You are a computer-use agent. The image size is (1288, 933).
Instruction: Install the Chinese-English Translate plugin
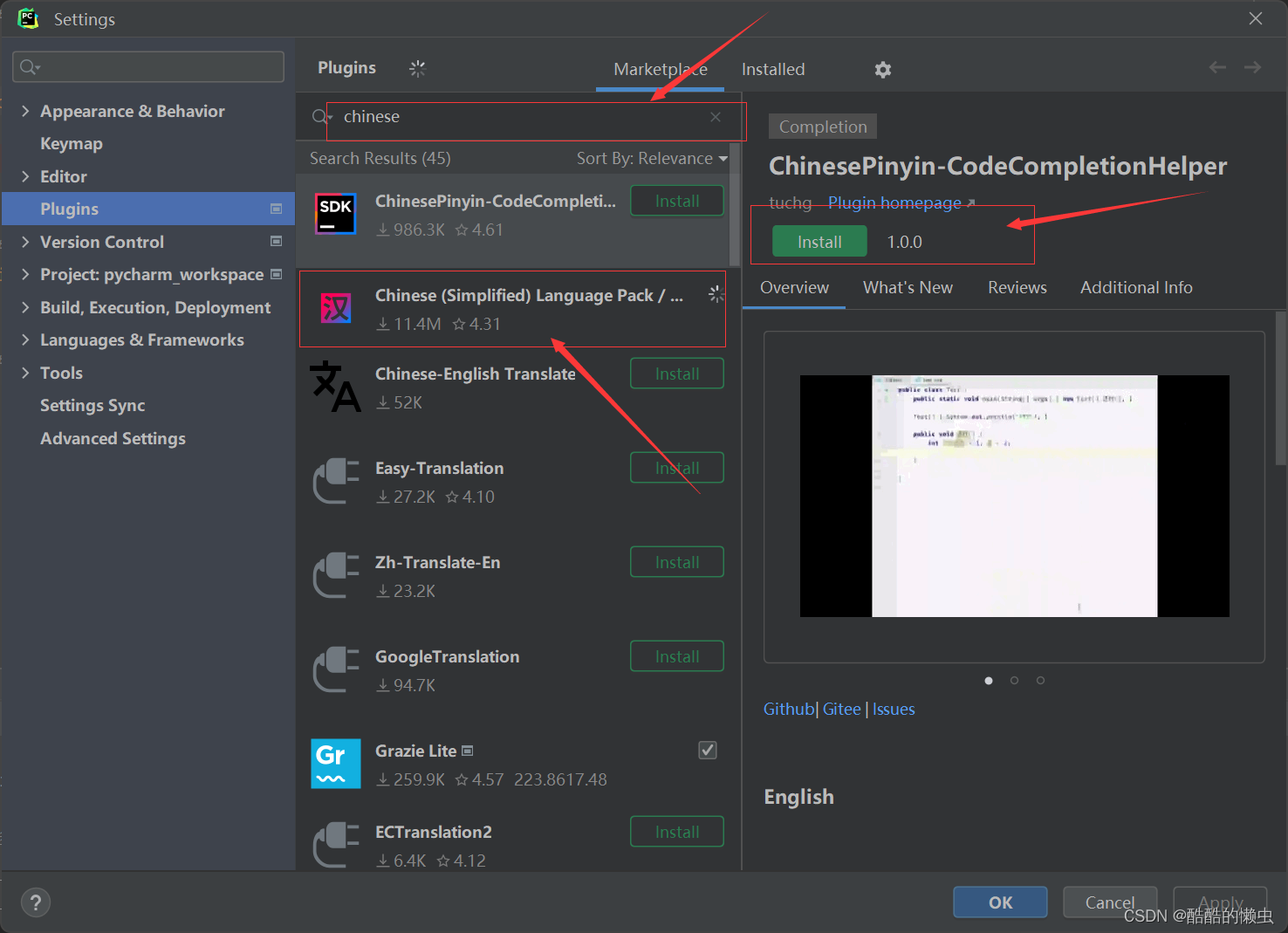pyautogui.click(x=676, y=373)
